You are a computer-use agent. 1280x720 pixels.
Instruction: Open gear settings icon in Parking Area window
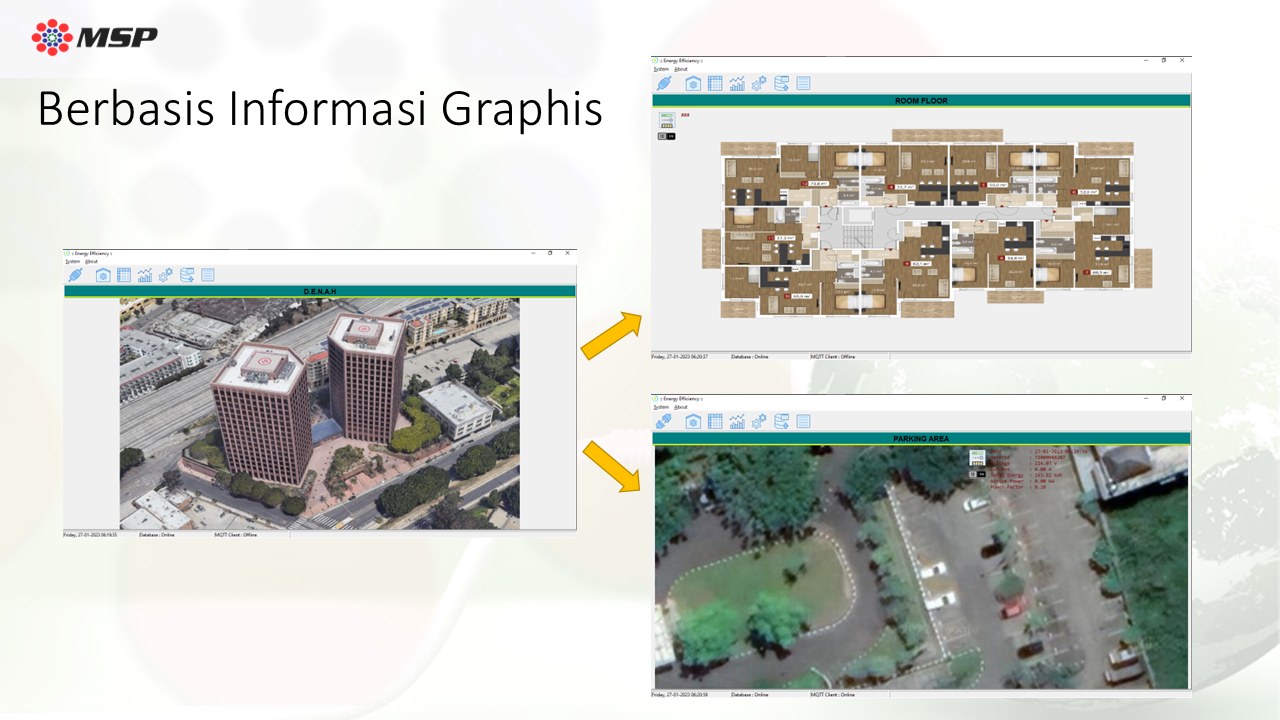pyautogui.click(x=759, y=422)
